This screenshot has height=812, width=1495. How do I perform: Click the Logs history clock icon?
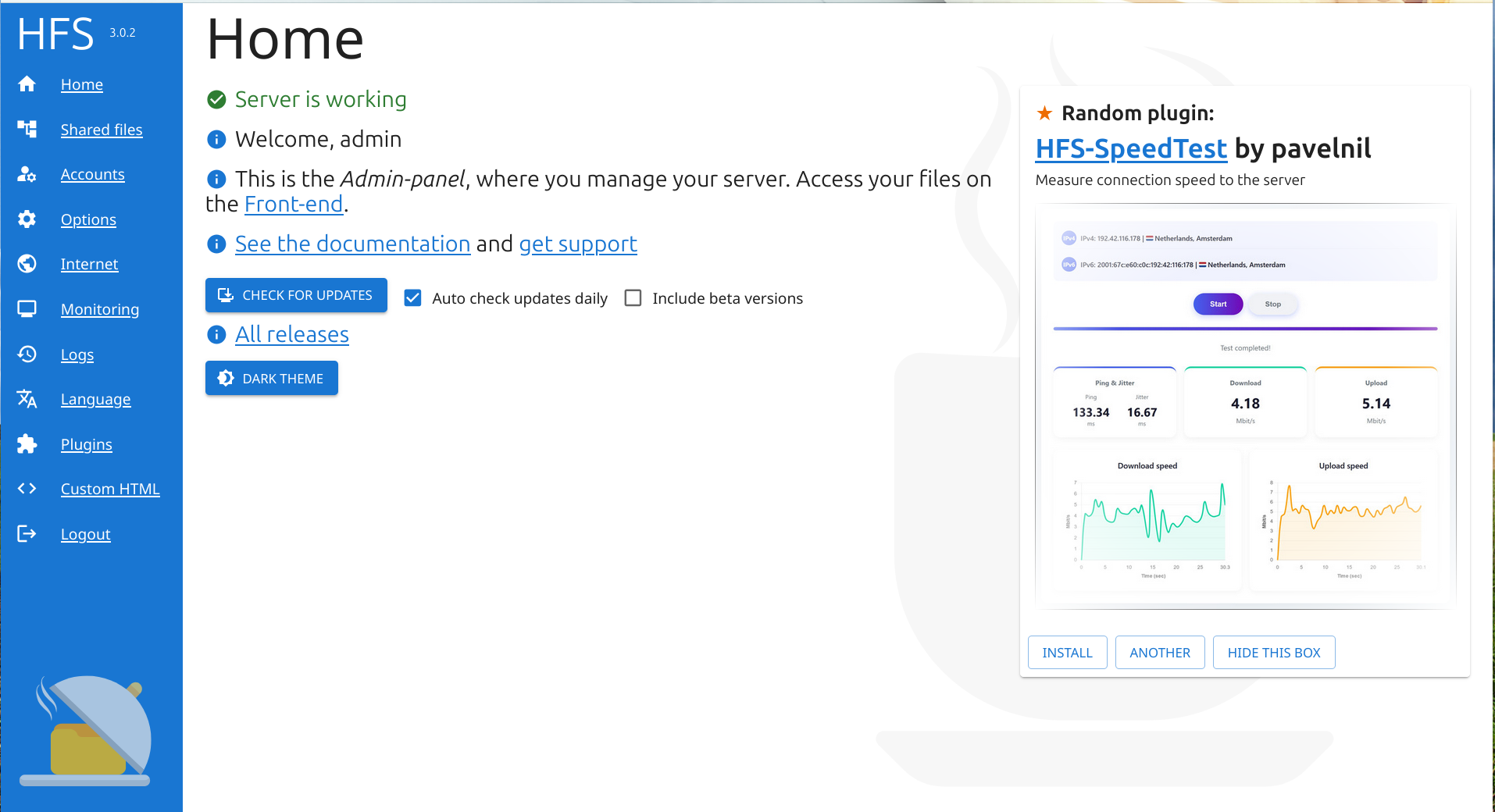(x=27, y=354)
